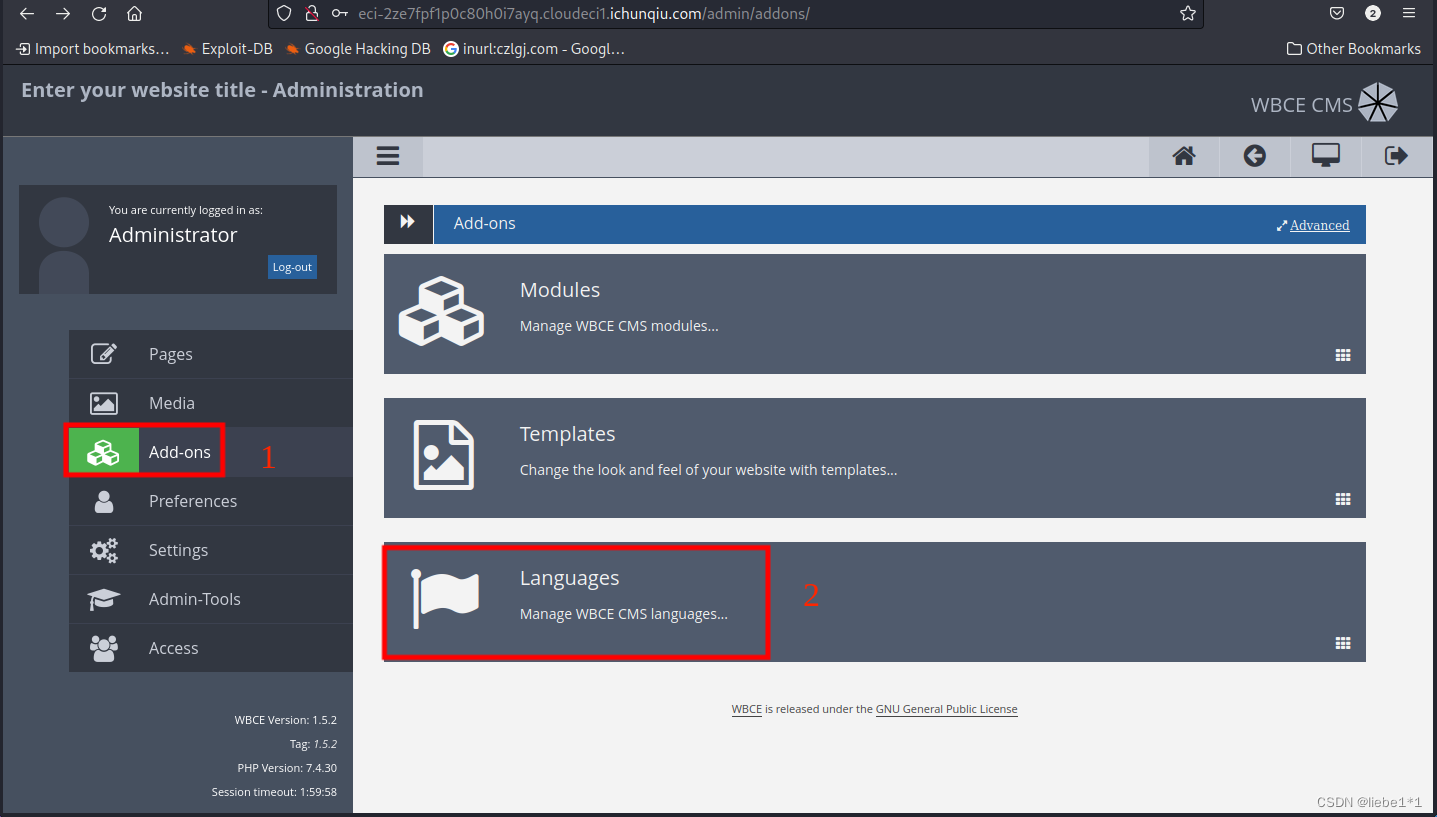Open the Pocket save icon
The image size is (1437, 817).
pyautogui.click(x=1337, y=14)
